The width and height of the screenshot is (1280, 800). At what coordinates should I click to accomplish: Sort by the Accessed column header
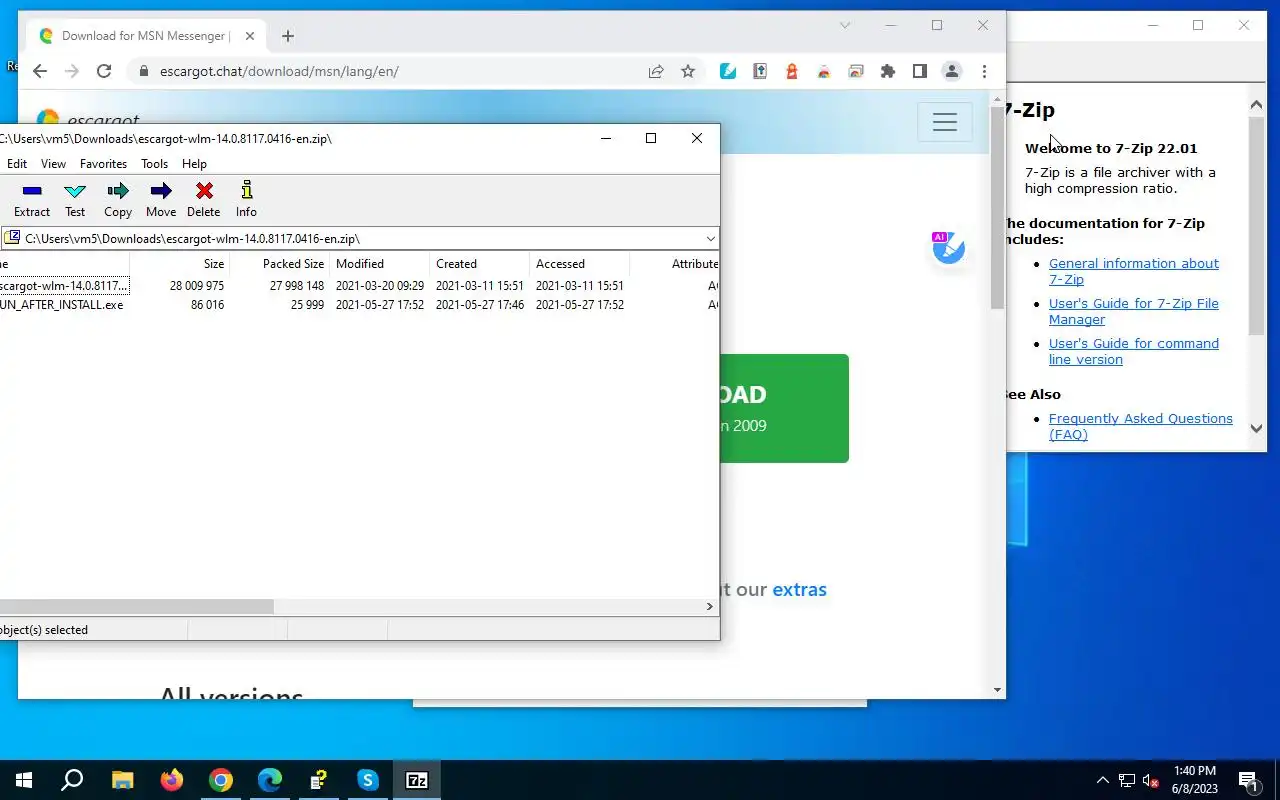(x=580, y=264)
